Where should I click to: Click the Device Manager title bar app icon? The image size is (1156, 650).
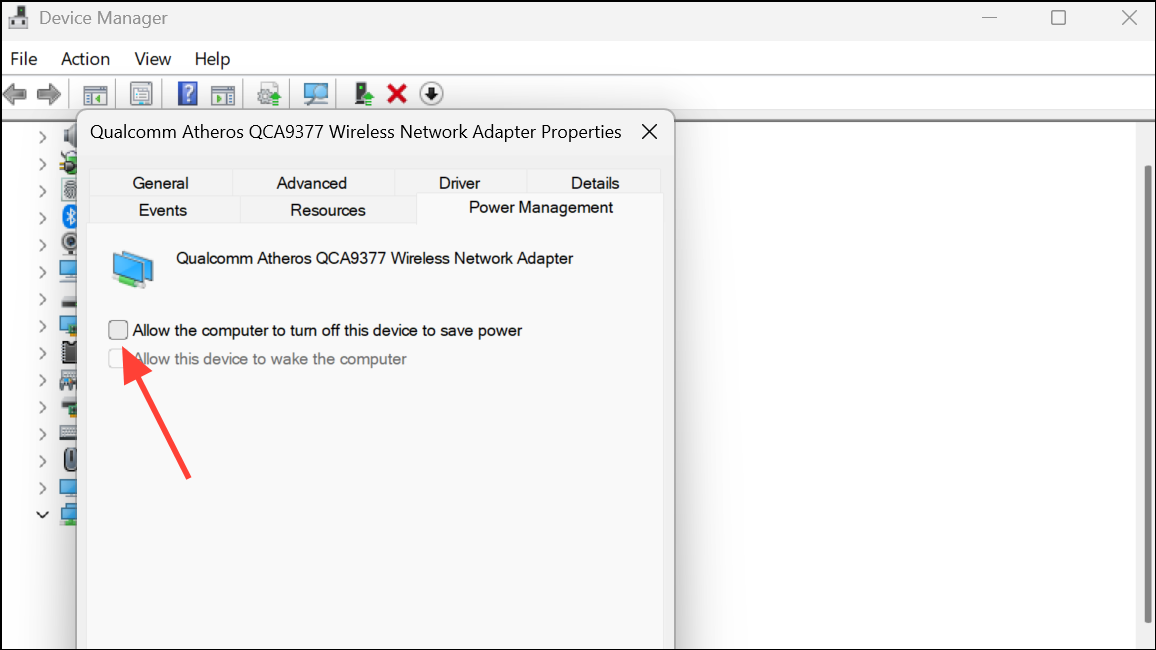18,18
